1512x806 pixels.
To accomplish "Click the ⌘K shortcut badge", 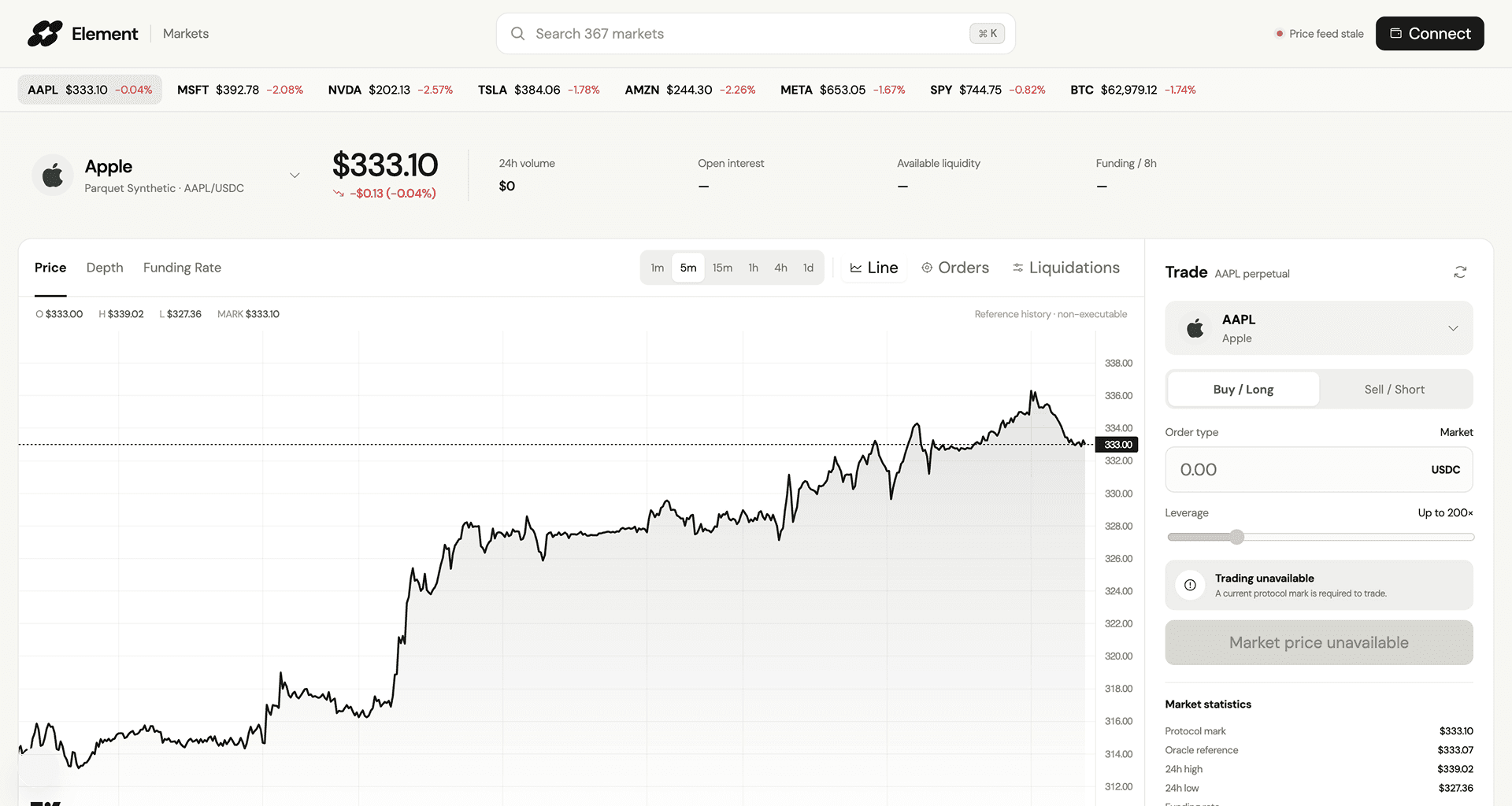I will [987, 34].
